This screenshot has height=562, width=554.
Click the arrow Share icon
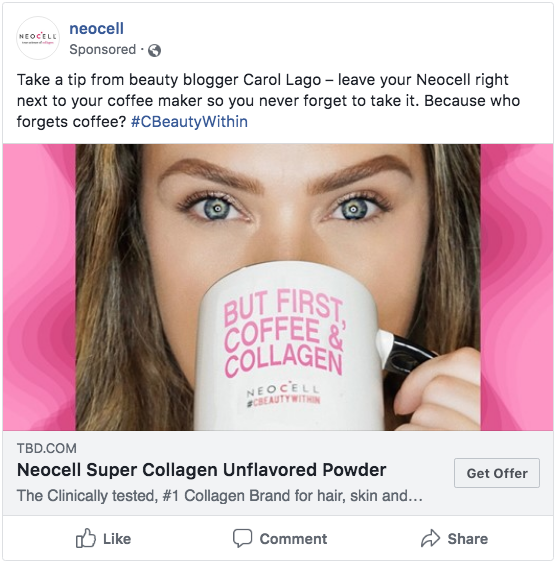pyautogui.click(x=430, y=538)
